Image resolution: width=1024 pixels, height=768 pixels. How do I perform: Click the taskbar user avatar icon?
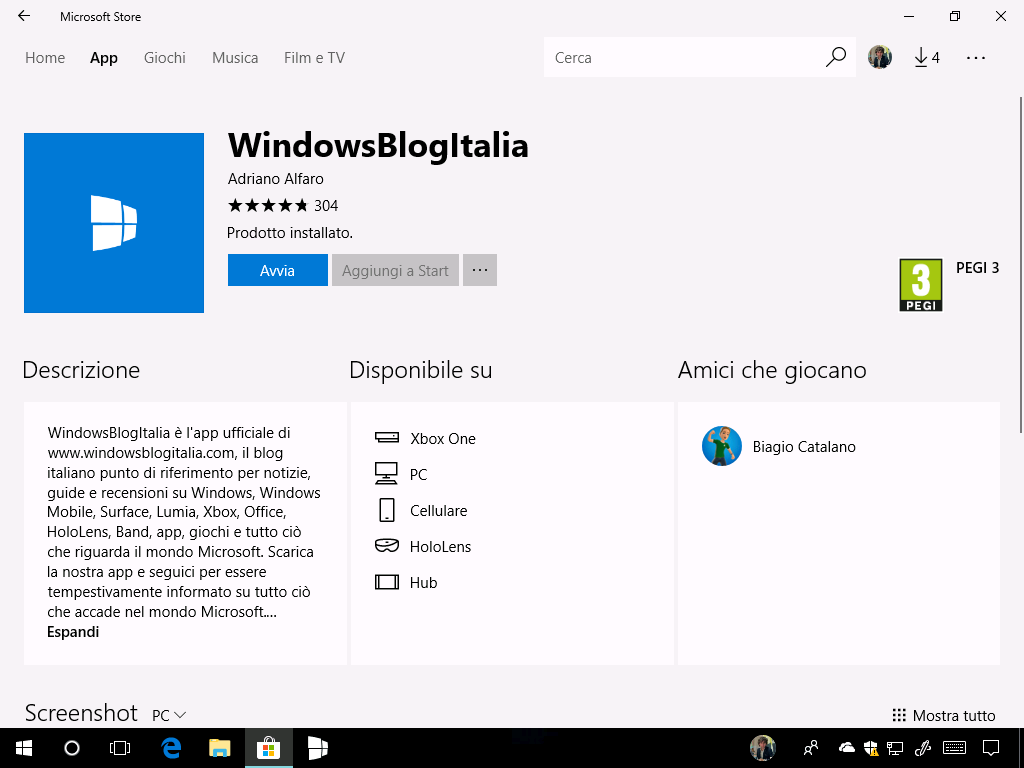tap(762, 748)
